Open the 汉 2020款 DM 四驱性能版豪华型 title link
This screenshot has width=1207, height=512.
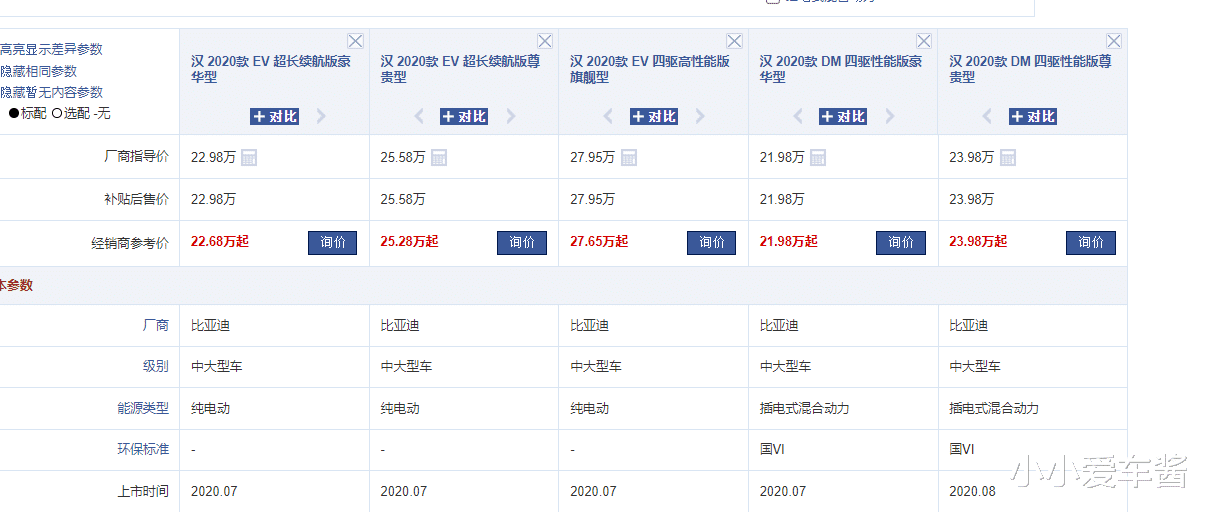(x=841, y=69)
